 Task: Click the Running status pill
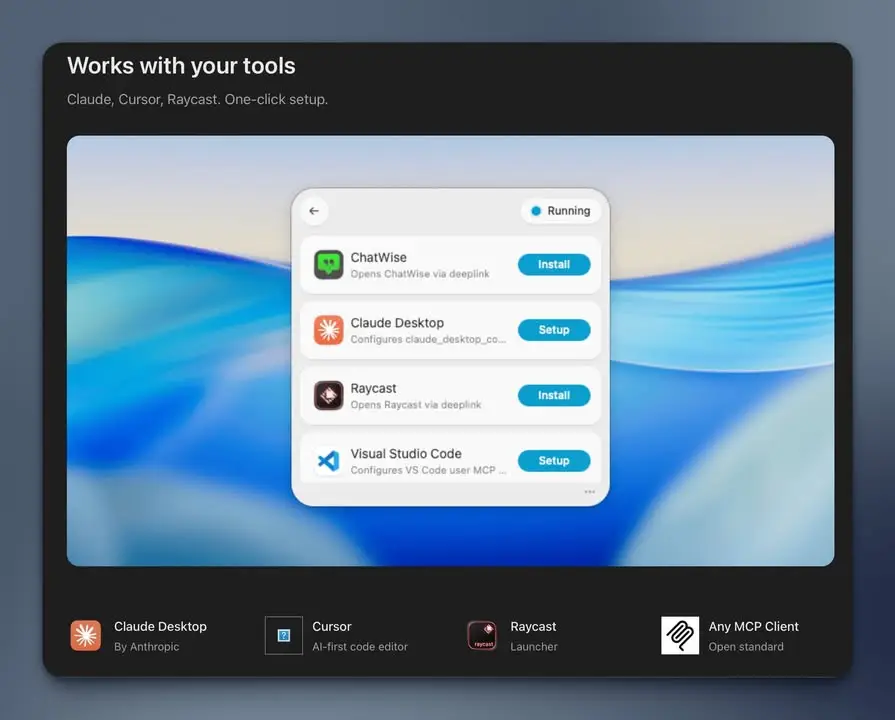(561, 211)
